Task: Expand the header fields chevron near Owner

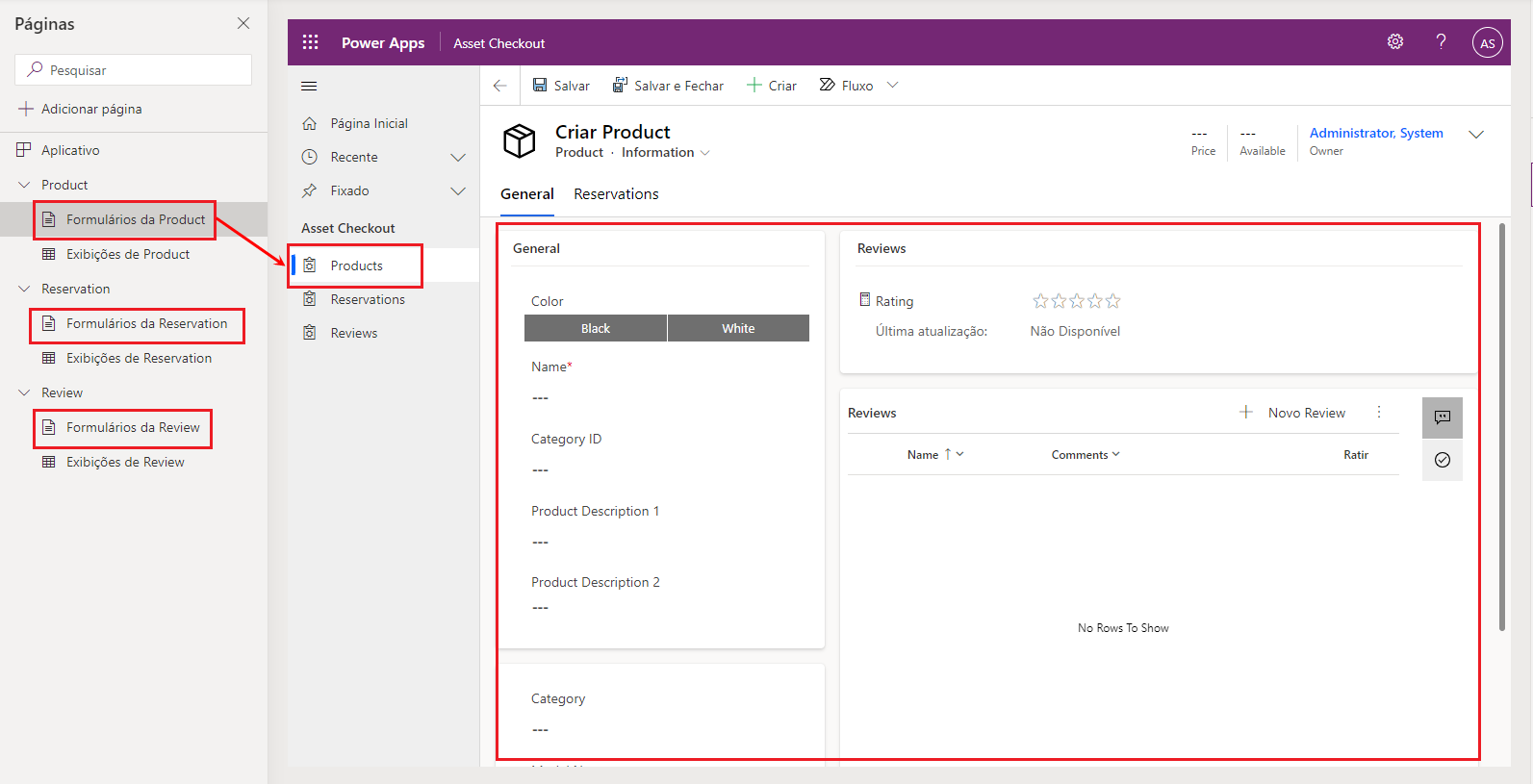Action: [1475, 135]
